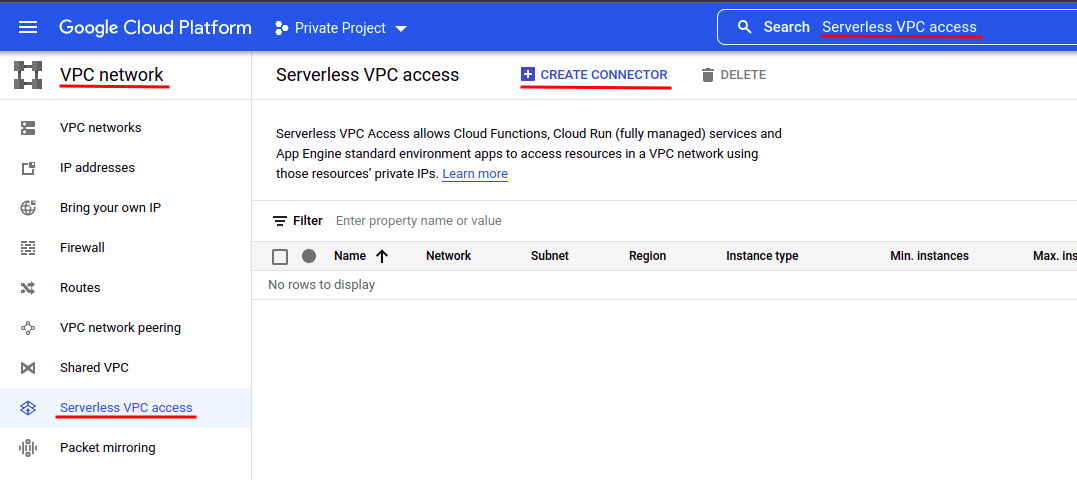Click the IP addresses sidebar icon
The image size is (1077, 480).
coord(28,168)
